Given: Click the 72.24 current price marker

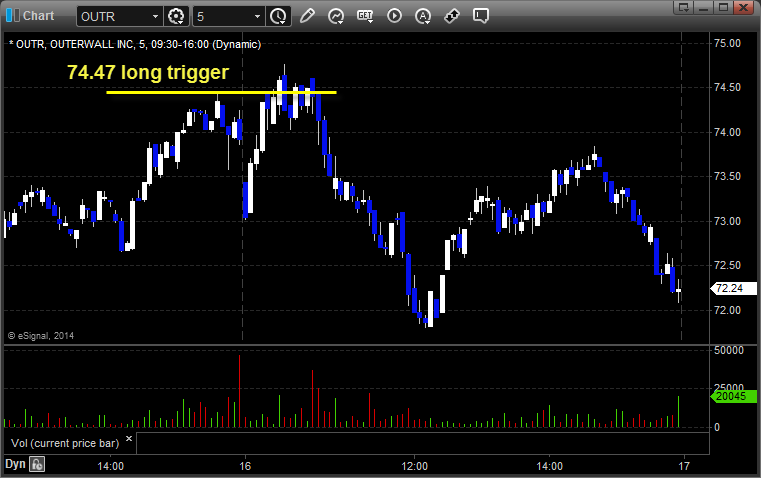Looking at the screenshot, I should (733, 288).
